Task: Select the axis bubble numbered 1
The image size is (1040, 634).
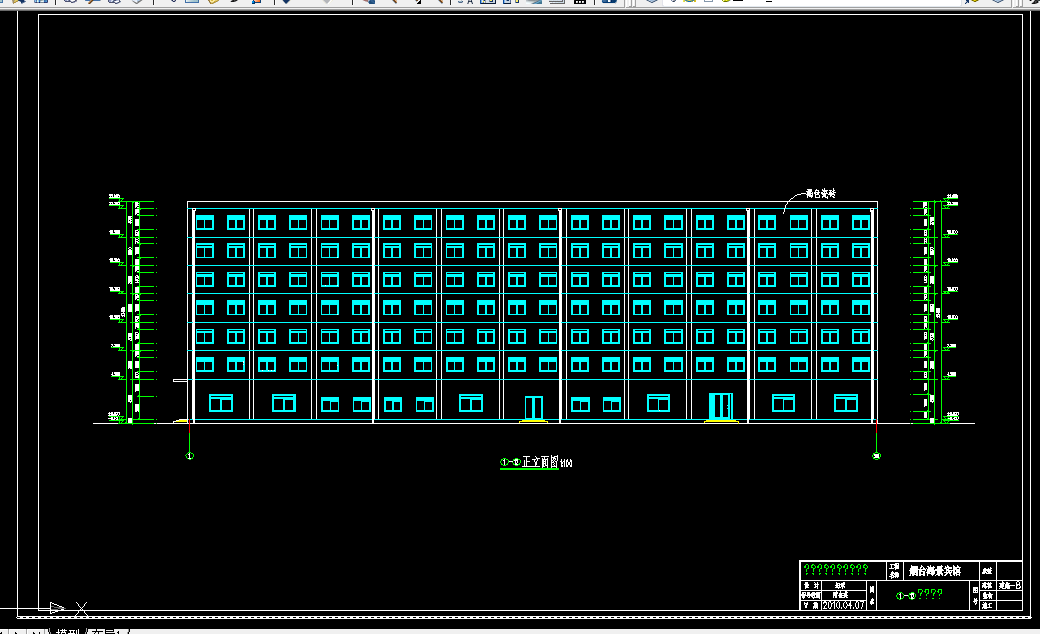Action: [x=190, y=456]
